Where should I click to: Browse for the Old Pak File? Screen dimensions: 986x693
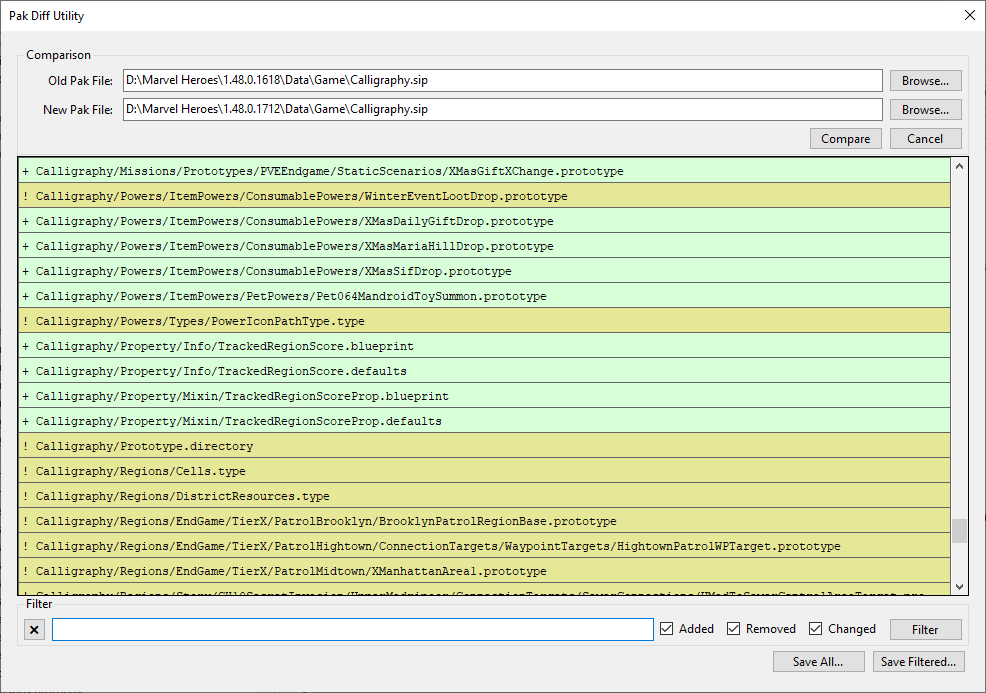tap(926, 80)
